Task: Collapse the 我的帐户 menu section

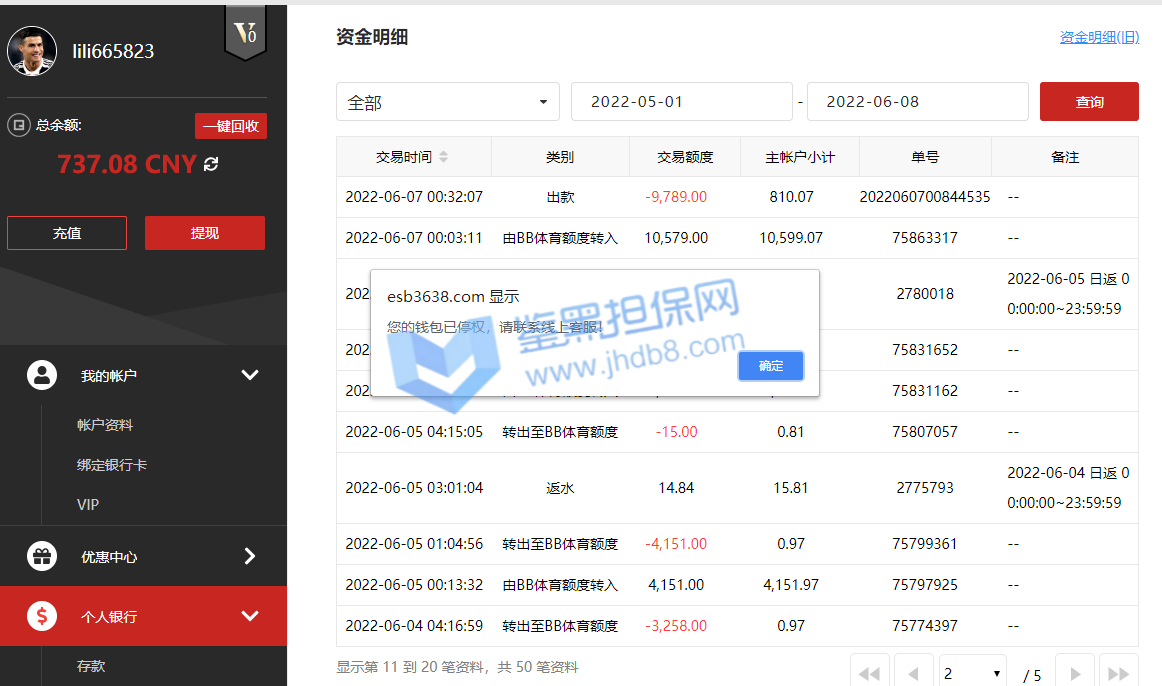Action: (x=250, y=375)
